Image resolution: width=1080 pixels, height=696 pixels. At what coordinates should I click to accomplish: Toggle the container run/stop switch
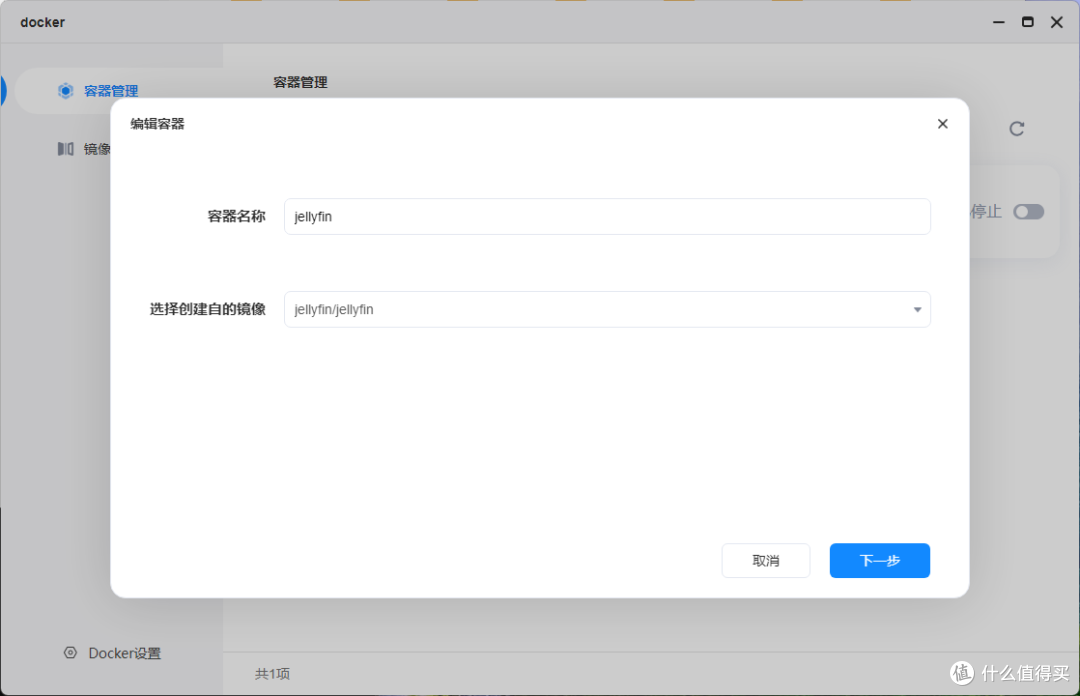point(1028,212)
